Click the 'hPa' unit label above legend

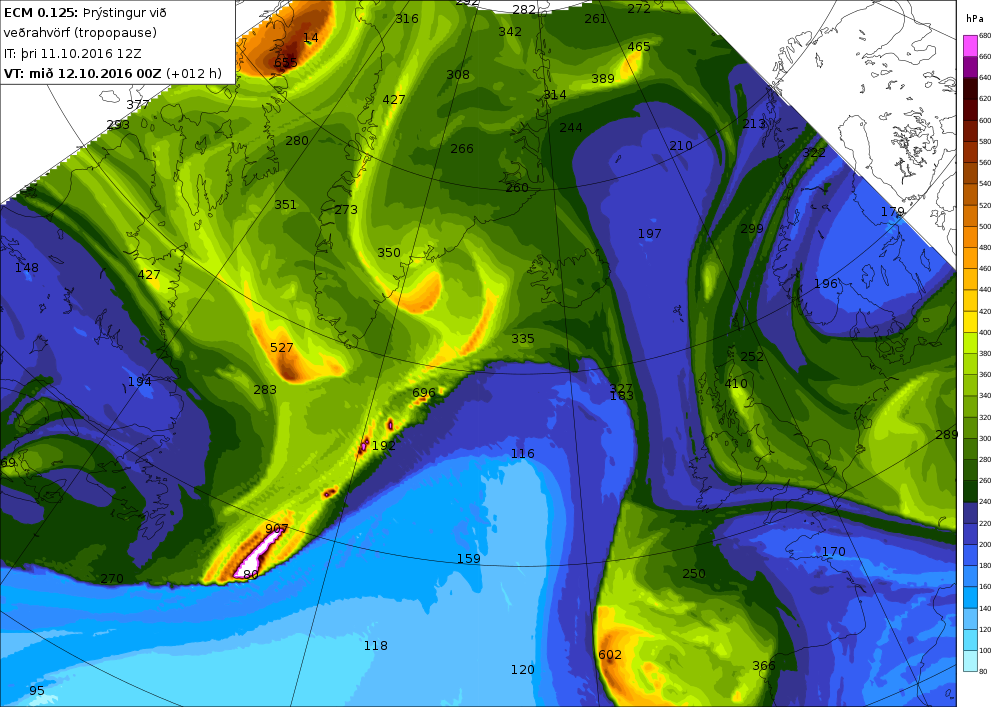point(974,18)
